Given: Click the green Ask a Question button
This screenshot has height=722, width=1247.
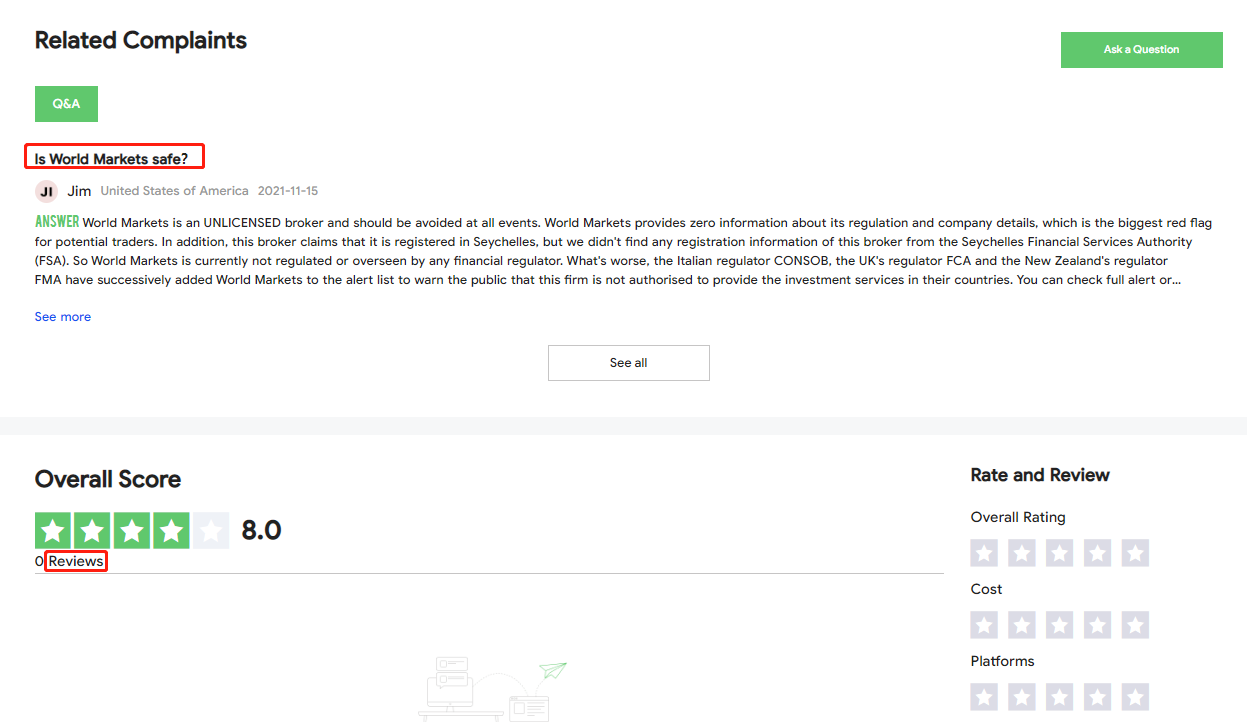Looking at the screenshot, I should pos(1141,49).
